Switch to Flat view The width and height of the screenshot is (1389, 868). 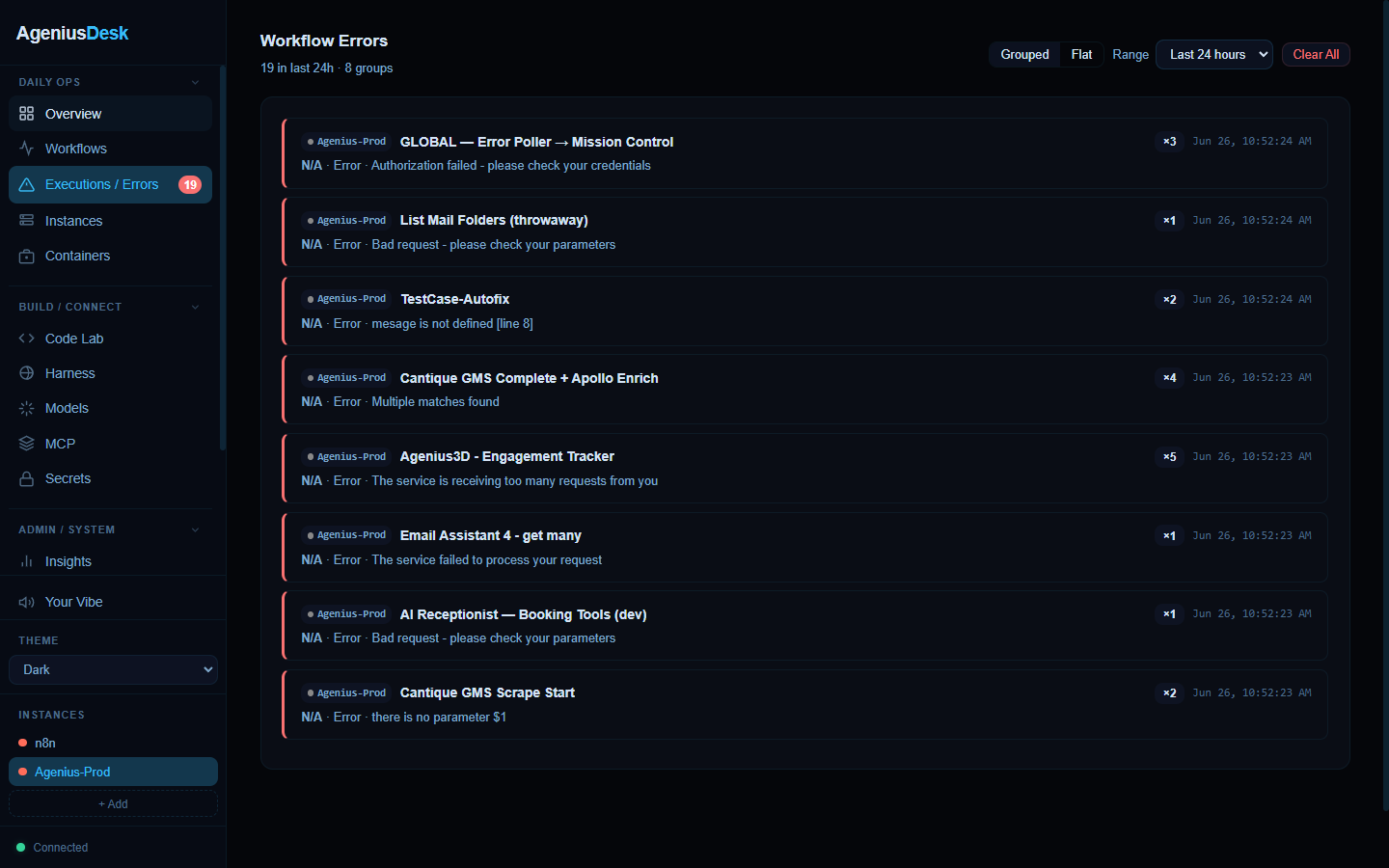point(1081,55)
